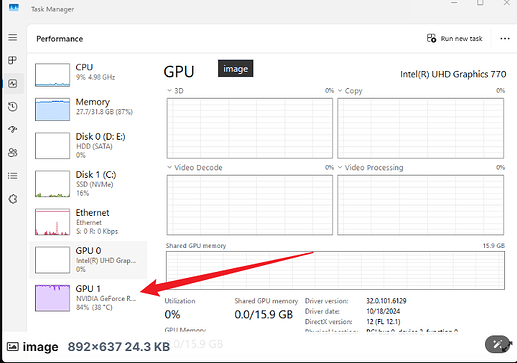Click the CPU usage mini graph
Viewport: 517px width, 363px height.
tap(52, 75)
